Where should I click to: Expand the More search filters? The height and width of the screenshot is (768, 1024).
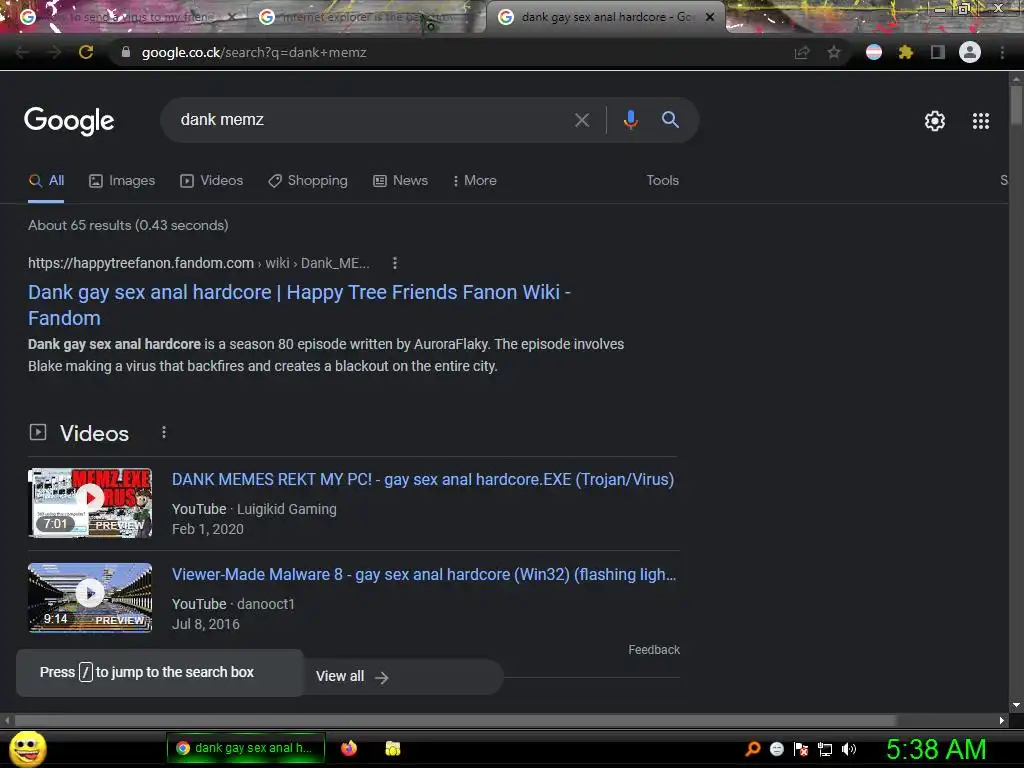click(475, 181)
